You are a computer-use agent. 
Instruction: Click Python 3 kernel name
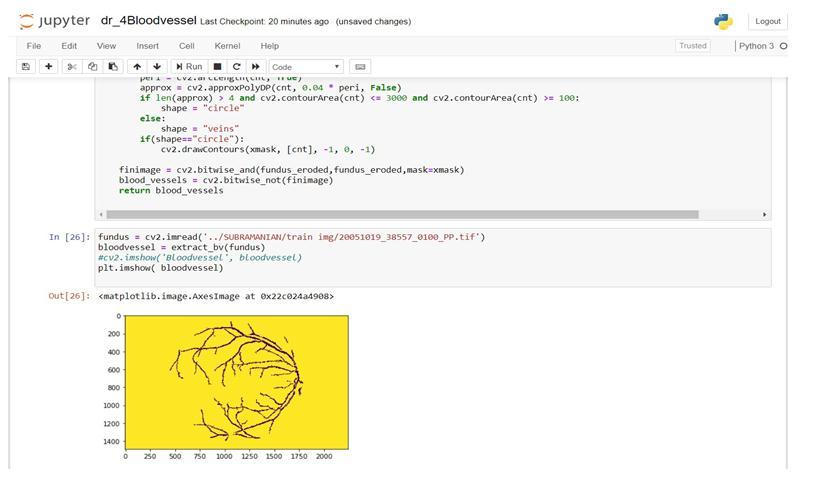pyautogui.click(x=756, y=46)
